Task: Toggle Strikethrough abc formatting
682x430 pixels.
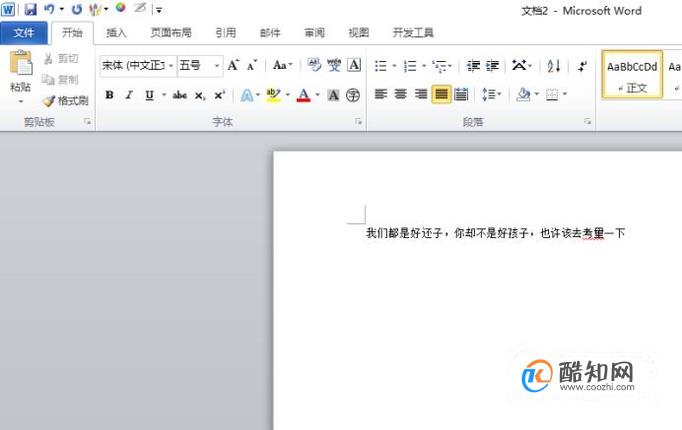Action: click(x=180, y=95)
